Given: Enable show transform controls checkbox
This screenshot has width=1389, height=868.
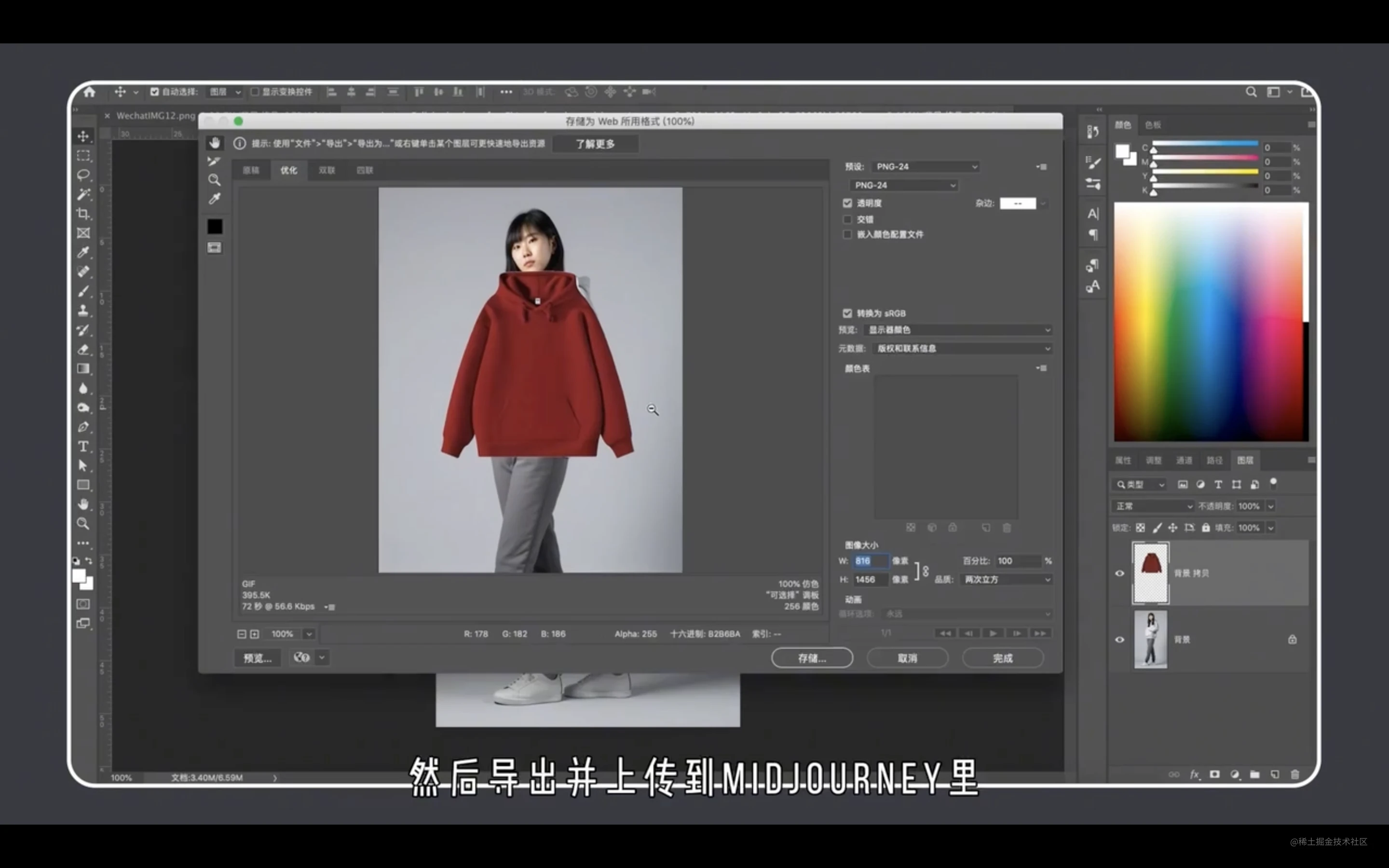Looking at the screenshot, I should click(255, 92).
